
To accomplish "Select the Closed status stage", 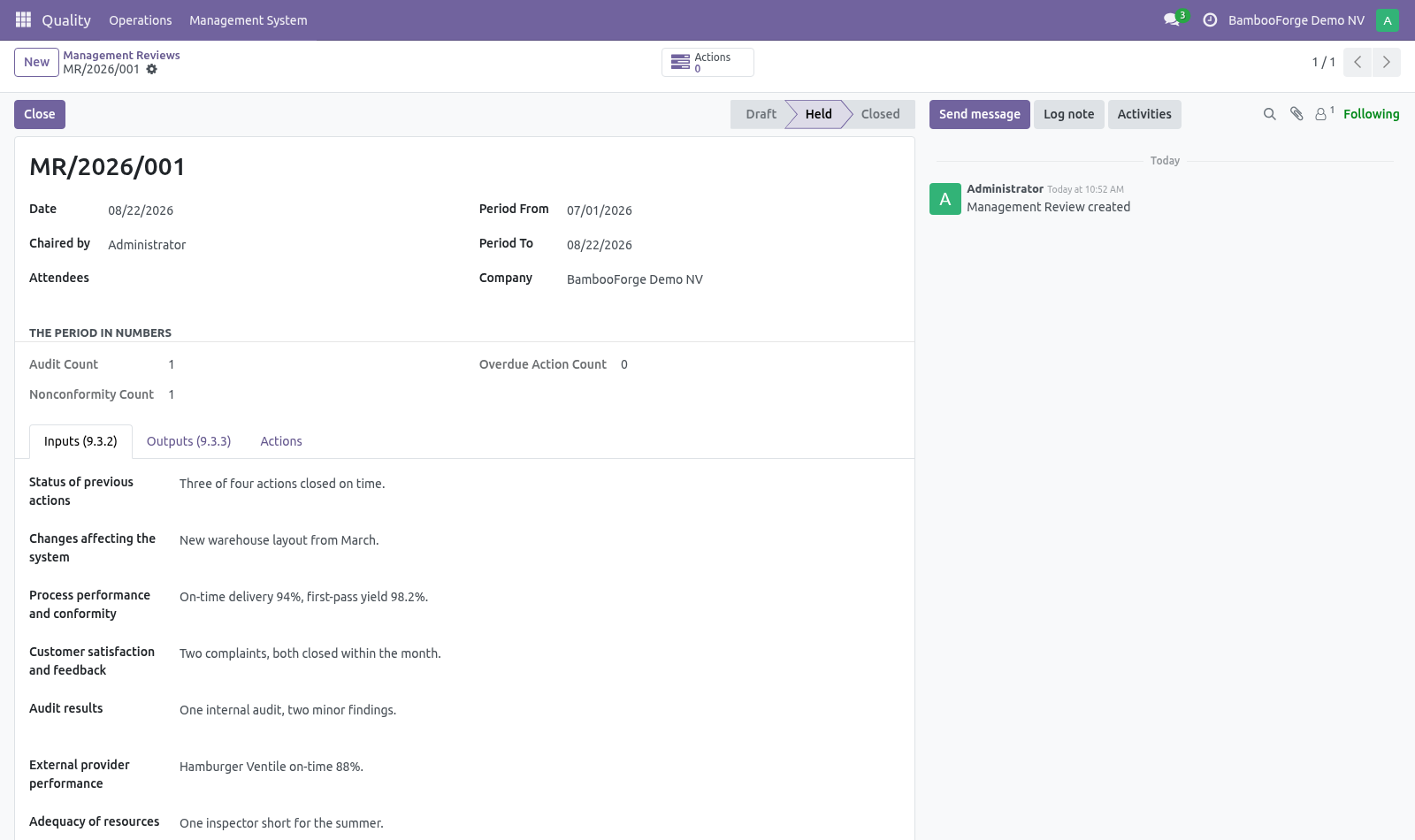I will (x=880, y=114).
